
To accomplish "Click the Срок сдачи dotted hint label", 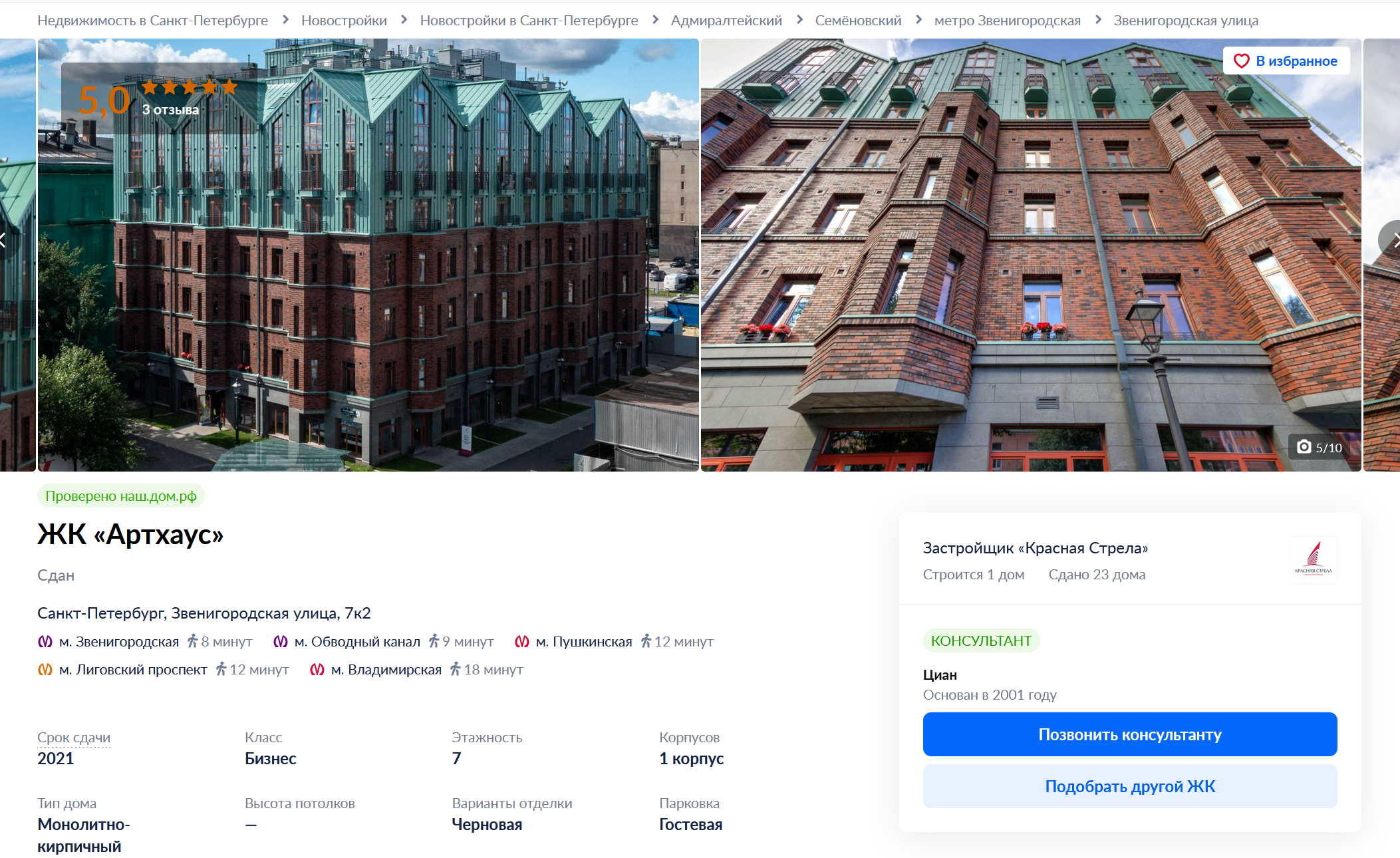I will coord(74,737).
